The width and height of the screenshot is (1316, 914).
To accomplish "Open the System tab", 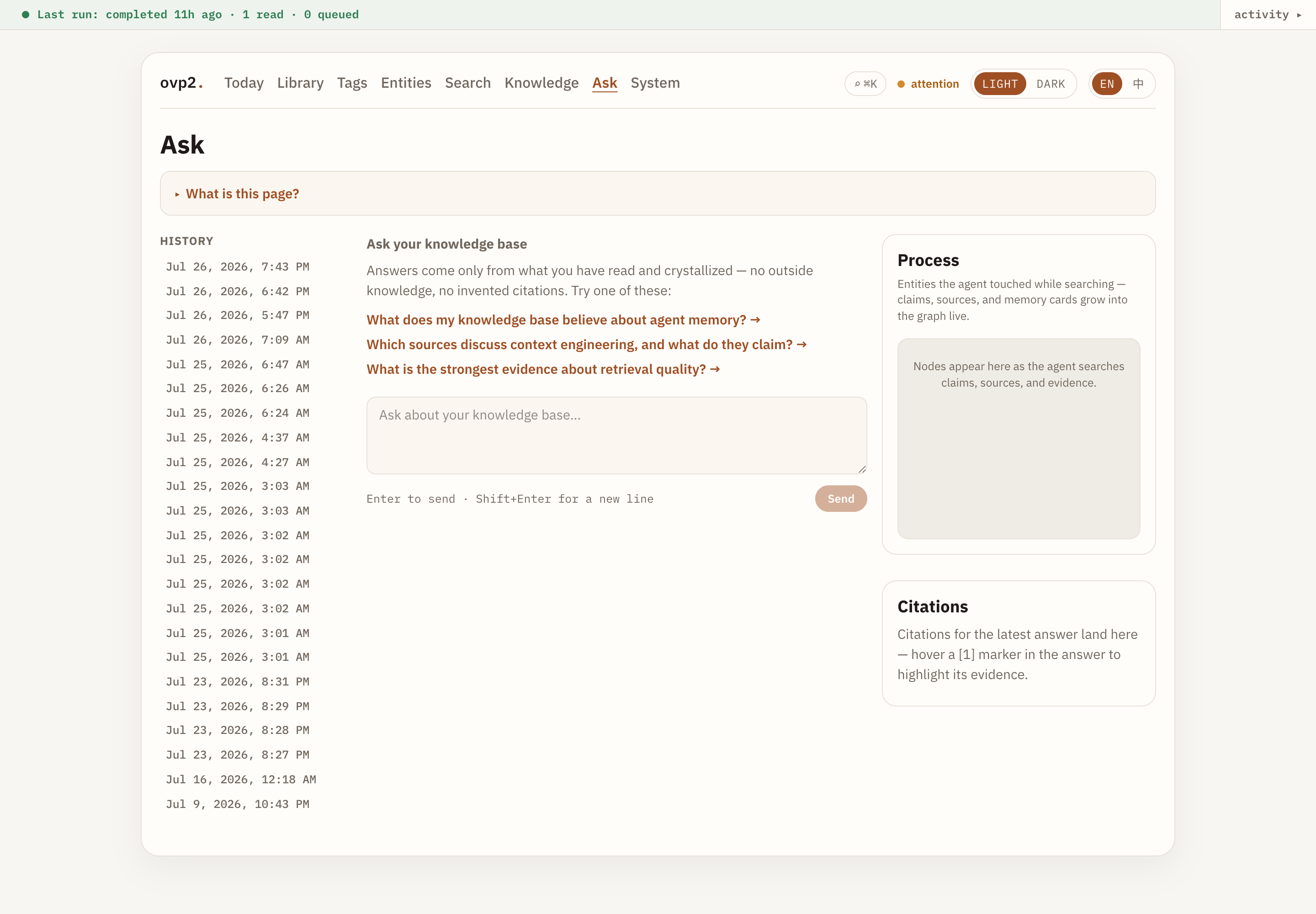I will [x=655, y=83].
